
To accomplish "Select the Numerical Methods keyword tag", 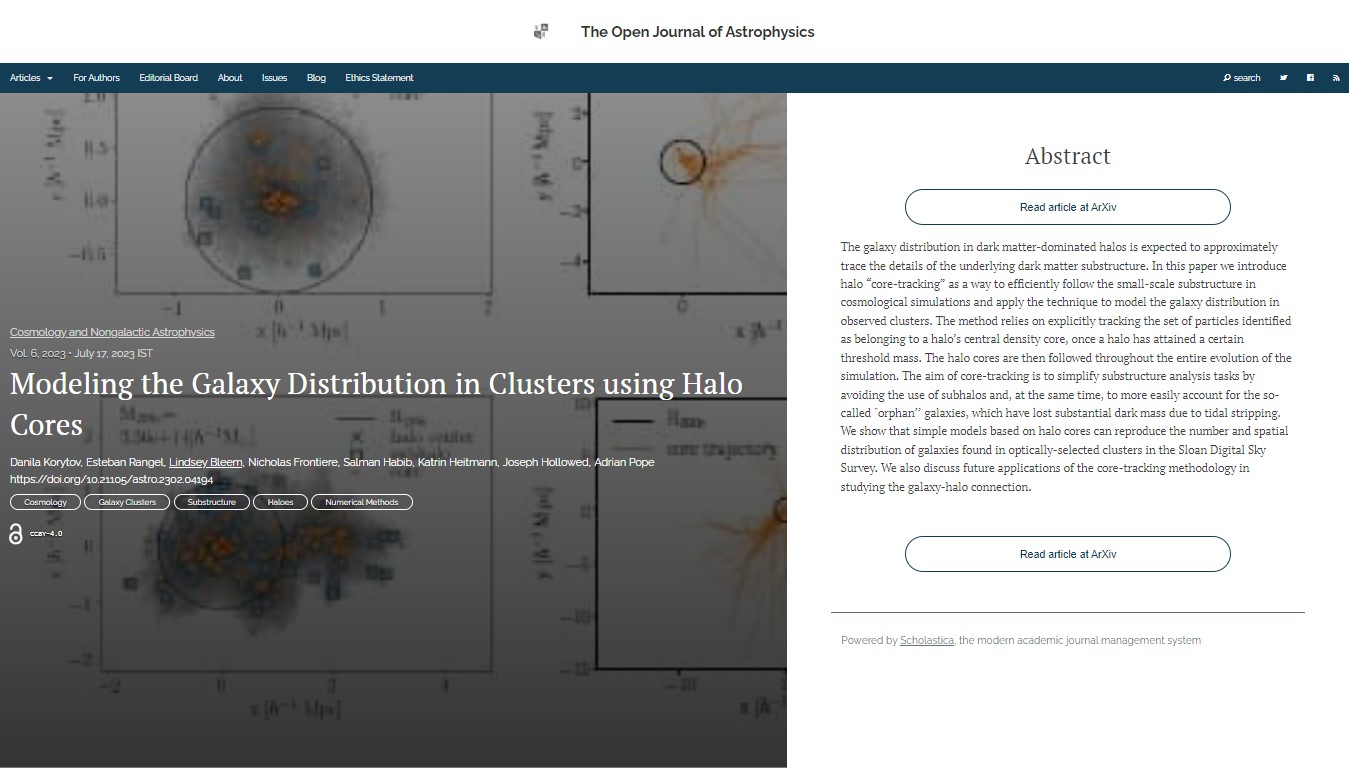I will [361, 502].
